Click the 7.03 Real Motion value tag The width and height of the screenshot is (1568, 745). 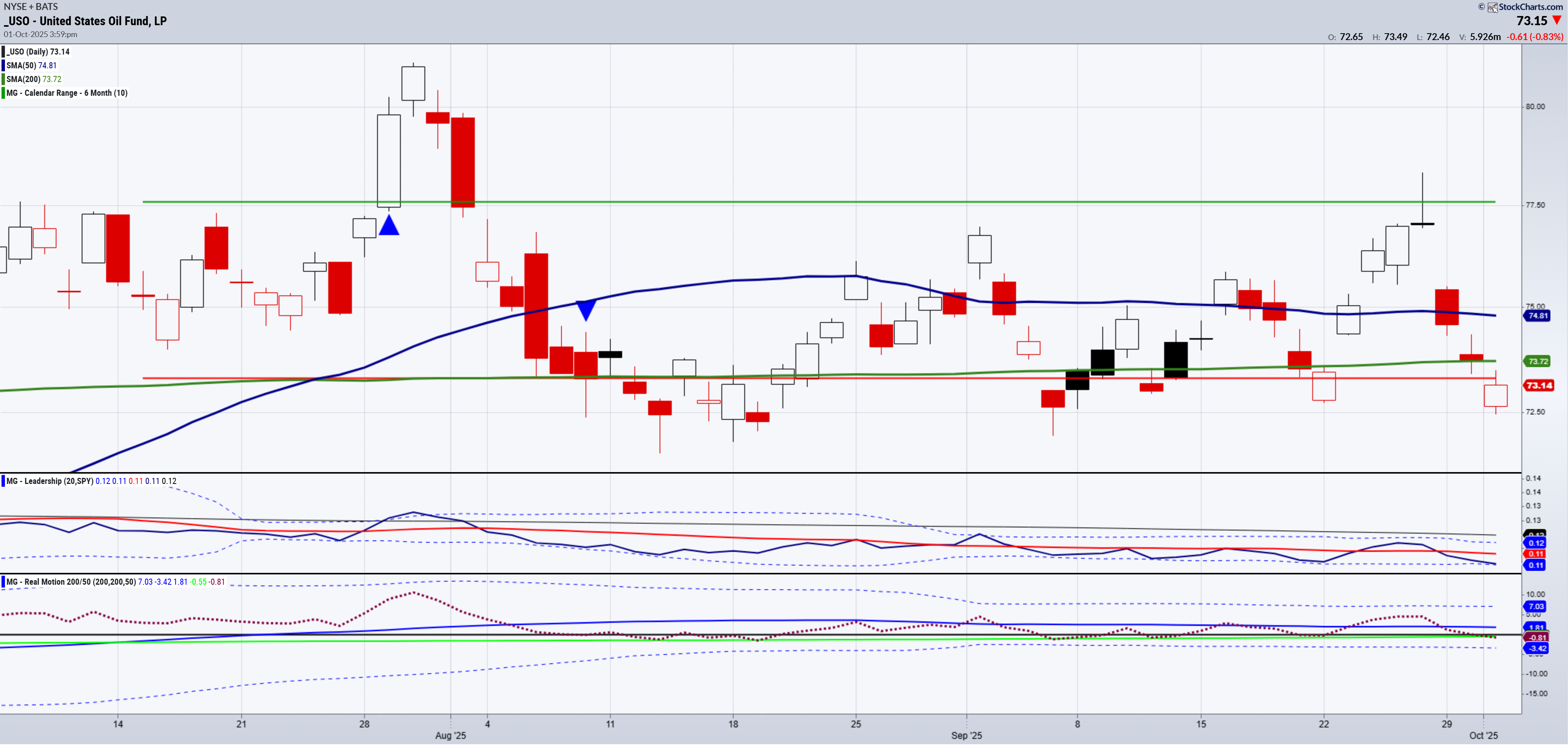[1536, 607]
